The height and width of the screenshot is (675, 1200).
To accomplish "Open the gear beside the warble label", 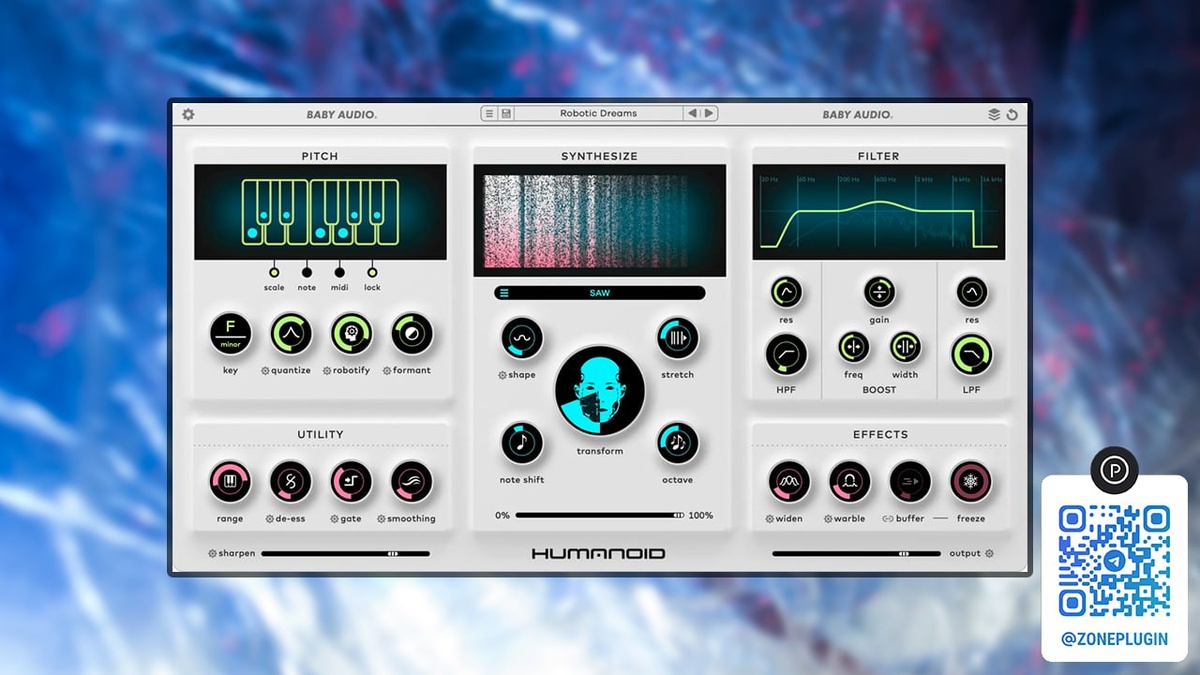I will [x=828, y=520].
